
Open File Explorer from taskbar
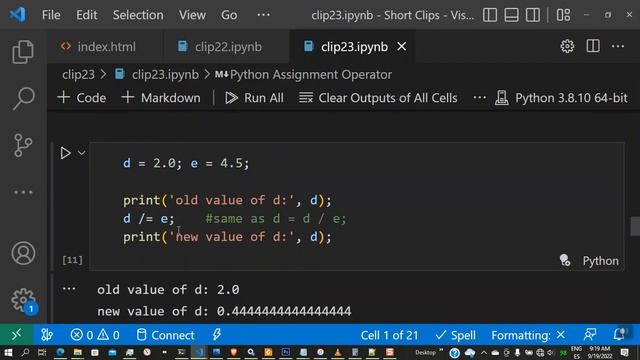78,352
